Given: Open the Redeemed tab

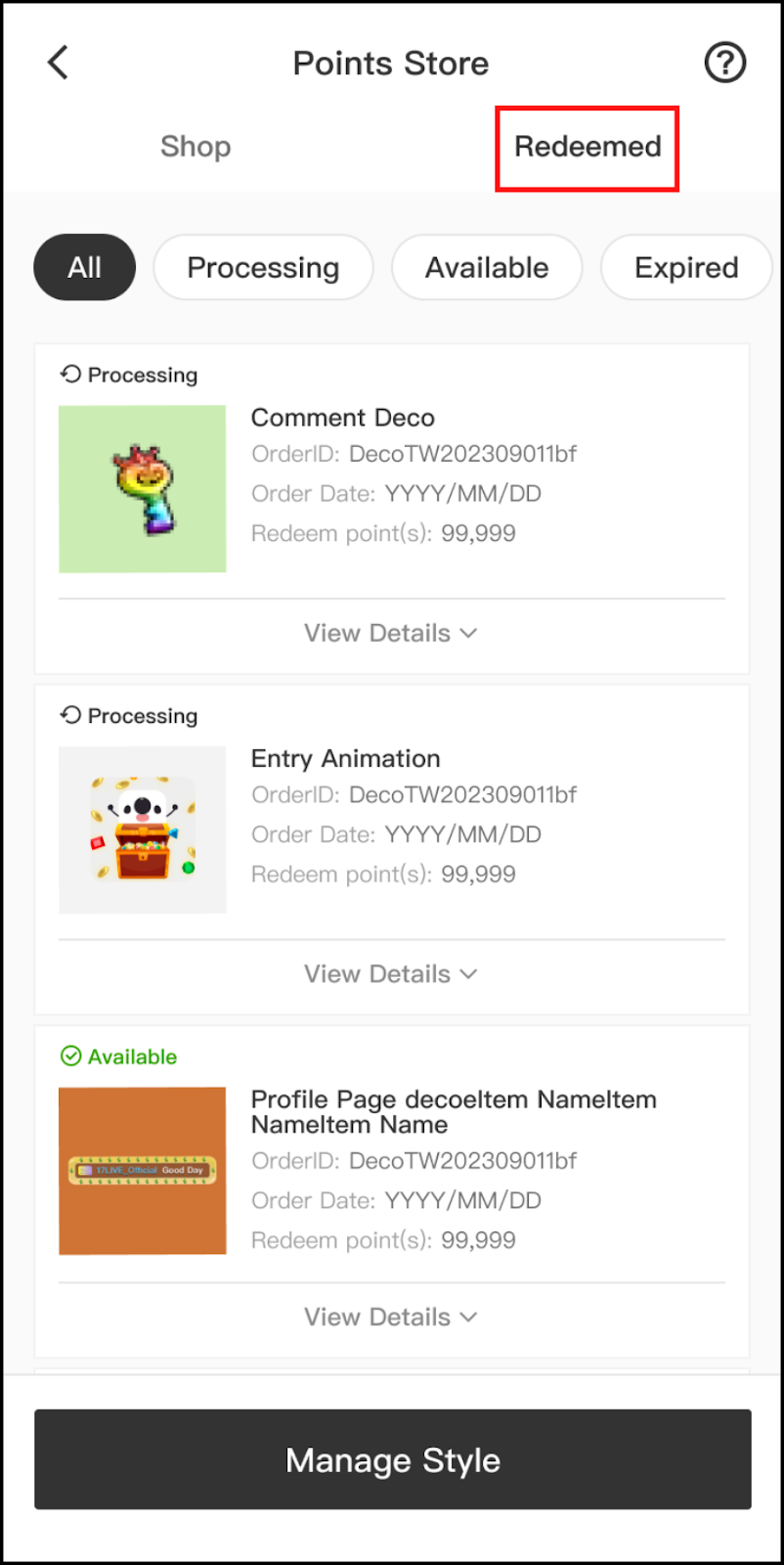Looking at the screenshot, I should tap(588, 147).
